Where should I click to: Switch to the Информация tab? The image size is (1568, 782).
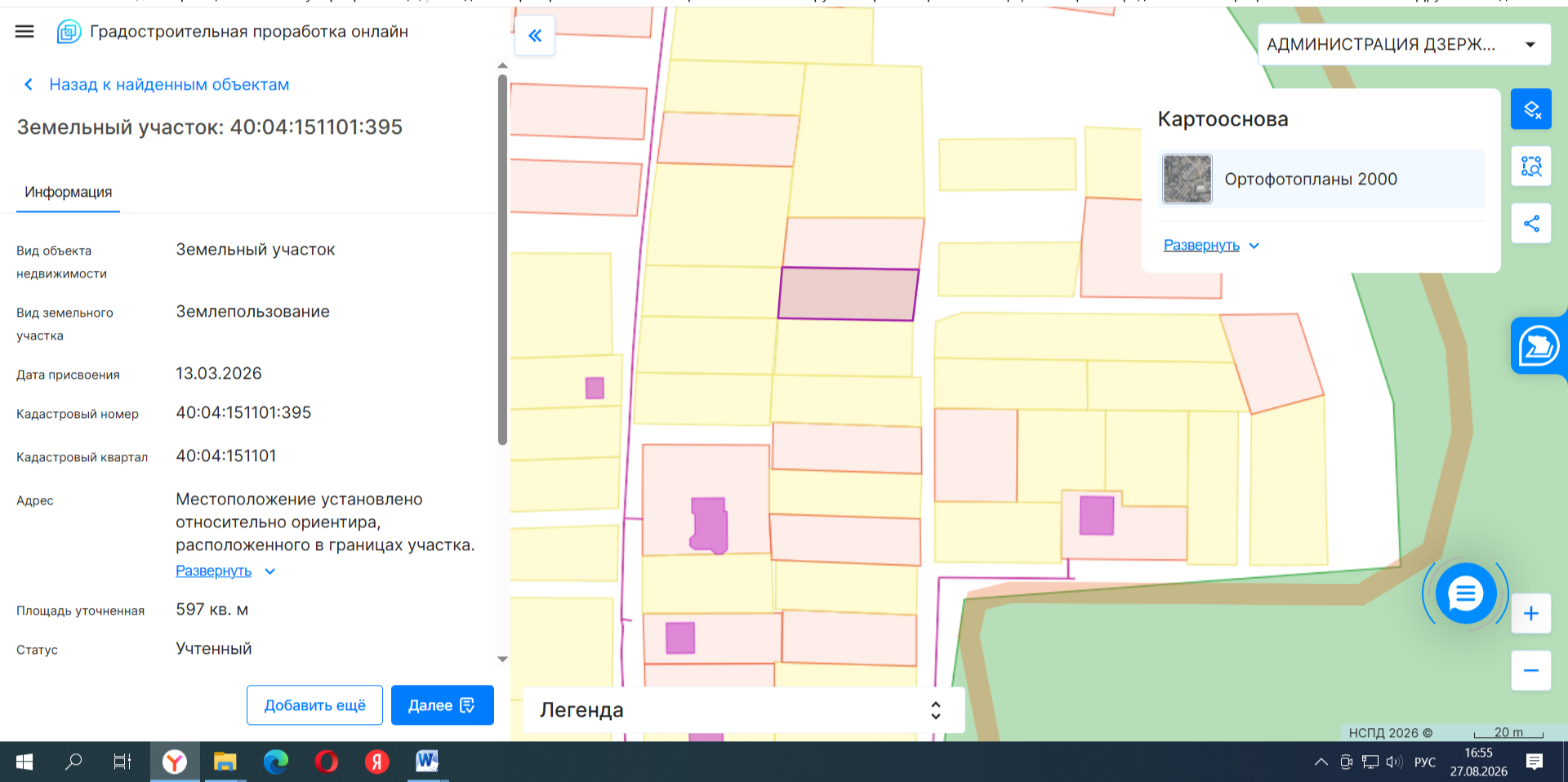point(69,193)
